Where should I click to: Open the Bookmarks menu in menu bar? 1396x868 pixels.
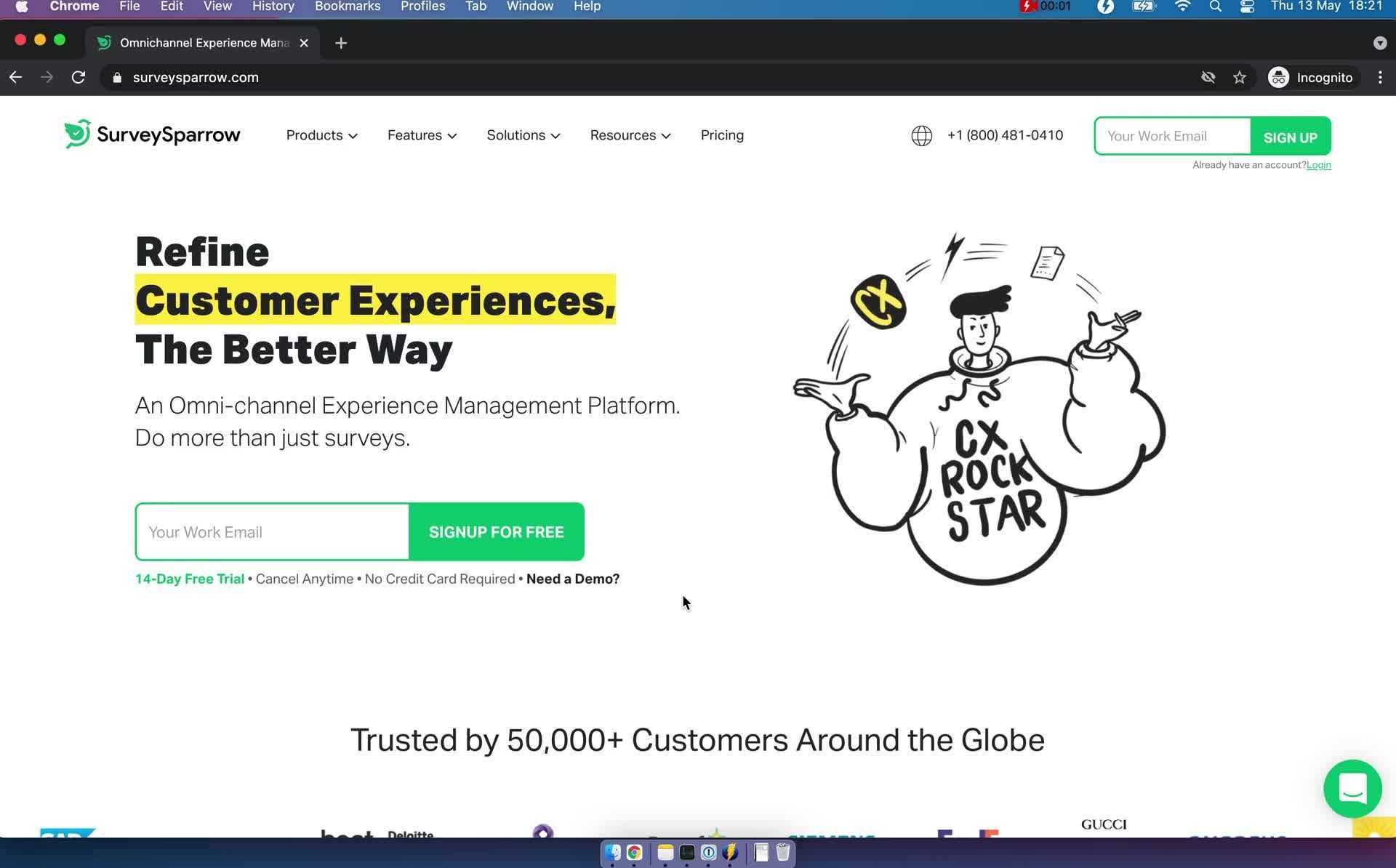347,7
